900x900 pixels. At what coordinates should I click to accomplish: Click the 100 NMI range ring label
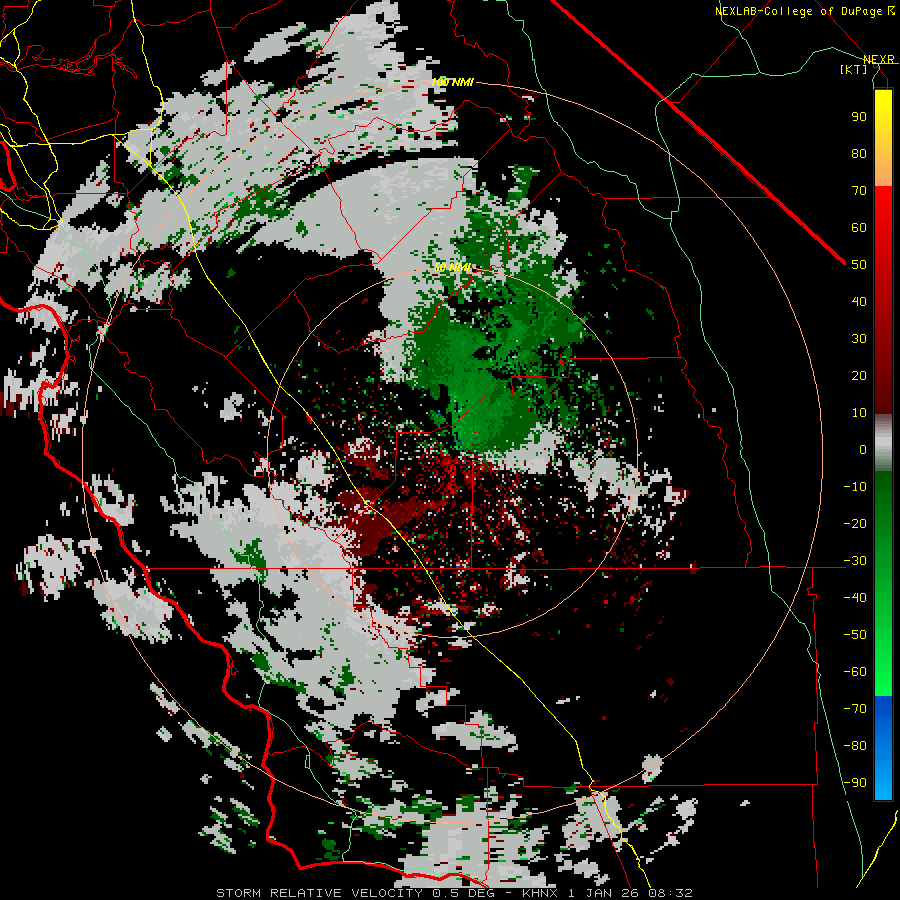(x=452, y=83)
